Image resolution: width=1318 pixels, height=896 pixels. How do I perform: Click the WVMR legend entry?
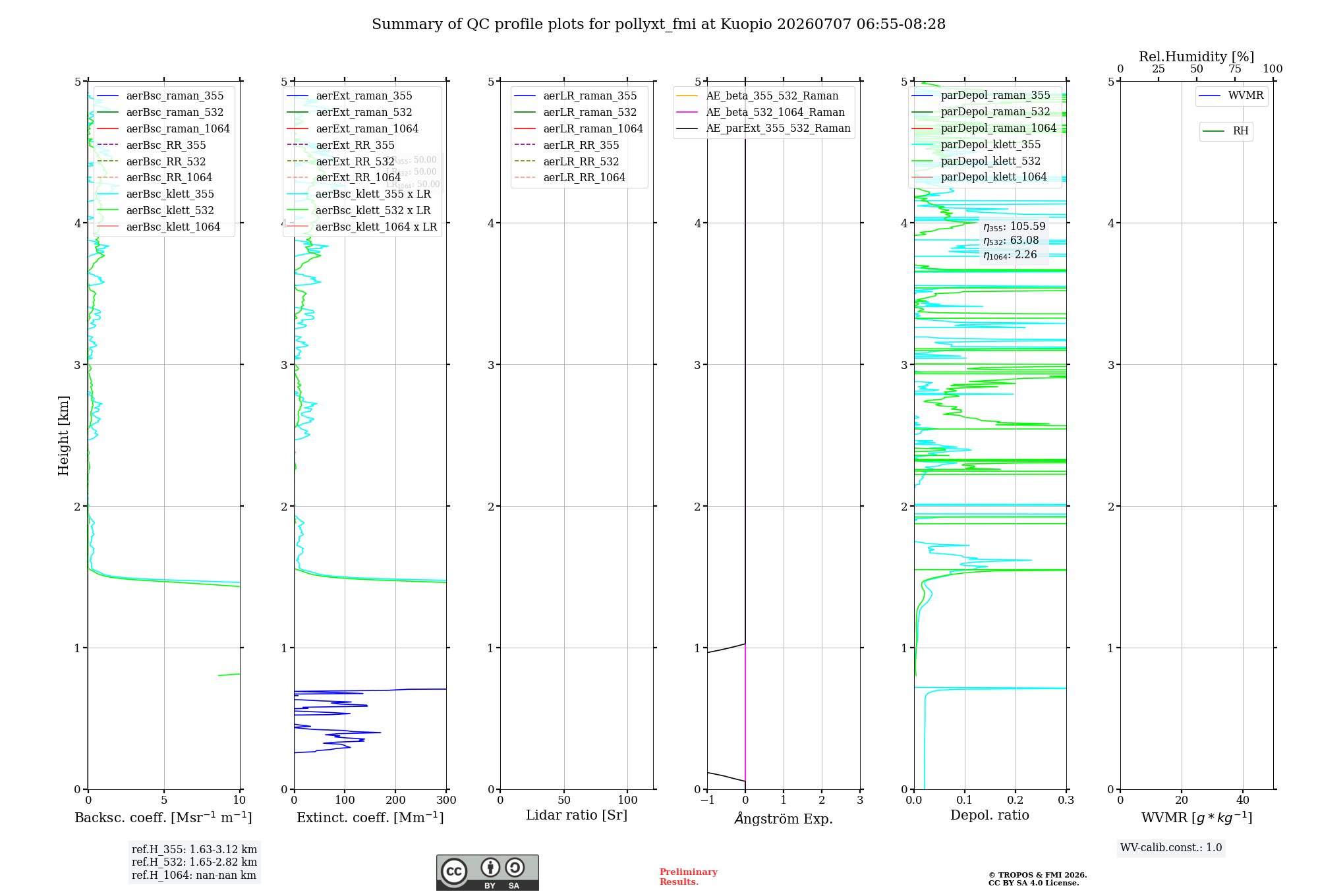[1231, 96]
